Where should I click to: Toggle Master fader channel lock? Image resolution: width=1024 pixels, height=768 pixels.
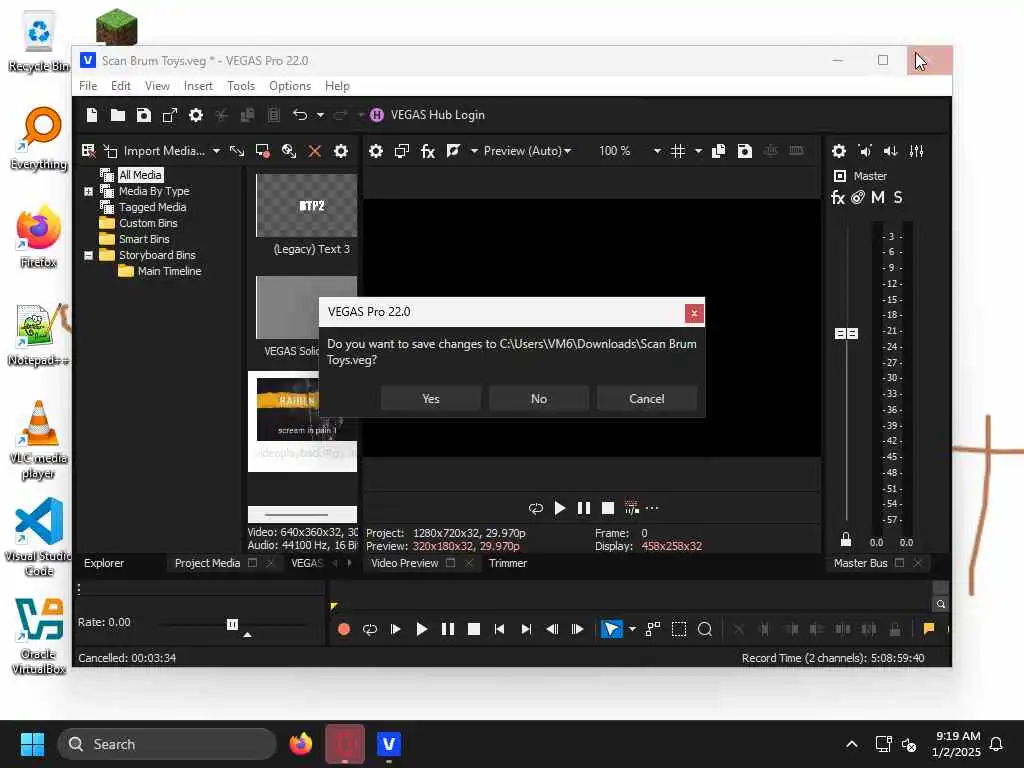(x=846, y=539)
